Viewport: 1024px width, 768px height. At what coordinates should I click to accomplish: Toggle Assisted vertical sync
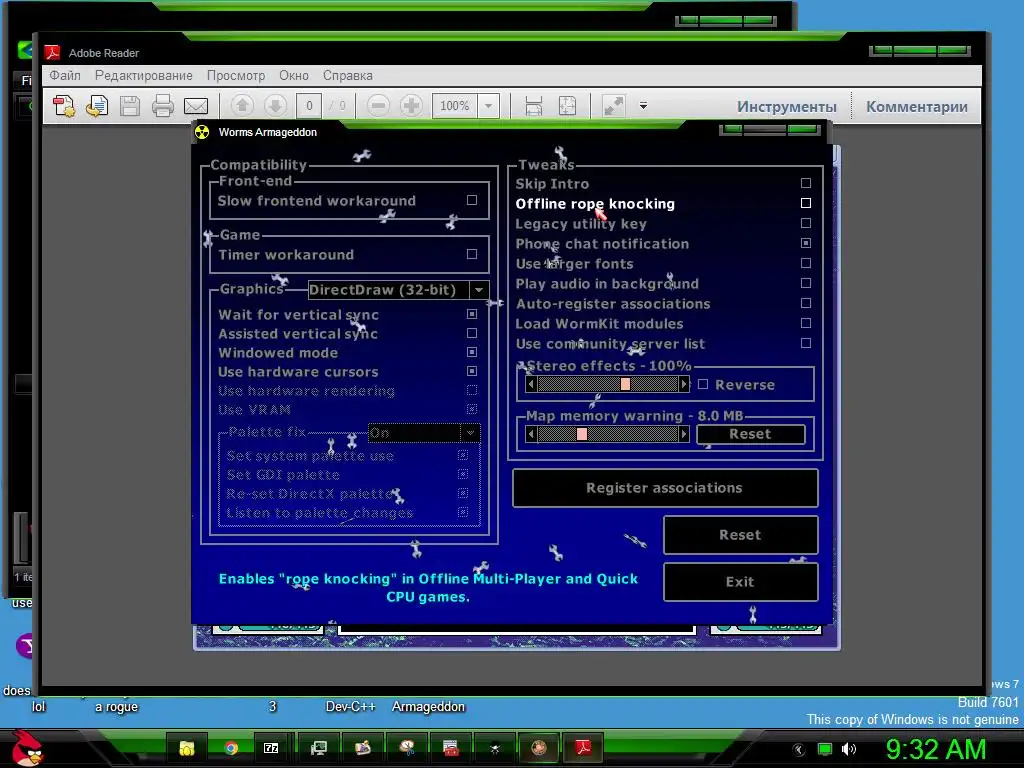click(x=472, y=333)
